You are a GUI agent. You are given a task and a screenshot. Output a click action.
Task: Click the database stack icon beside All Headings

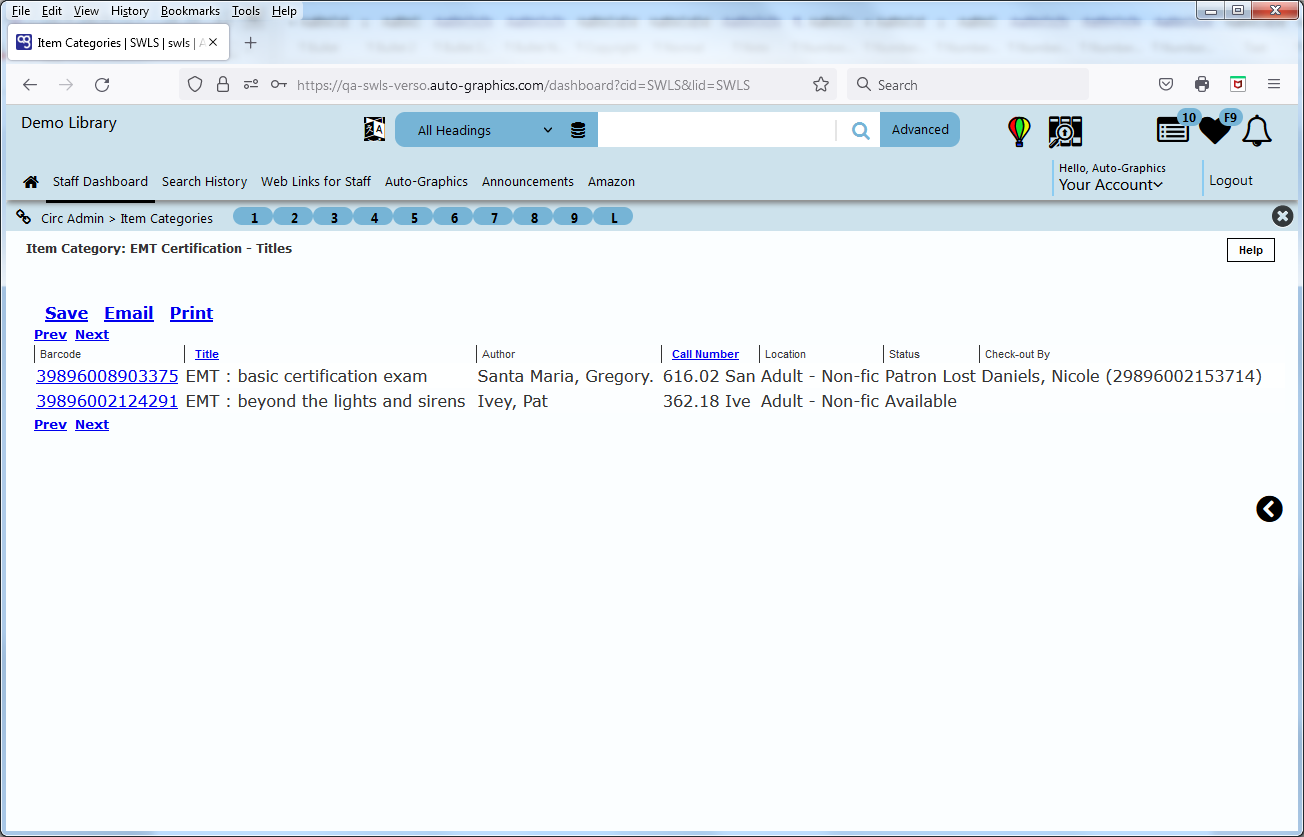coord(578,130)
